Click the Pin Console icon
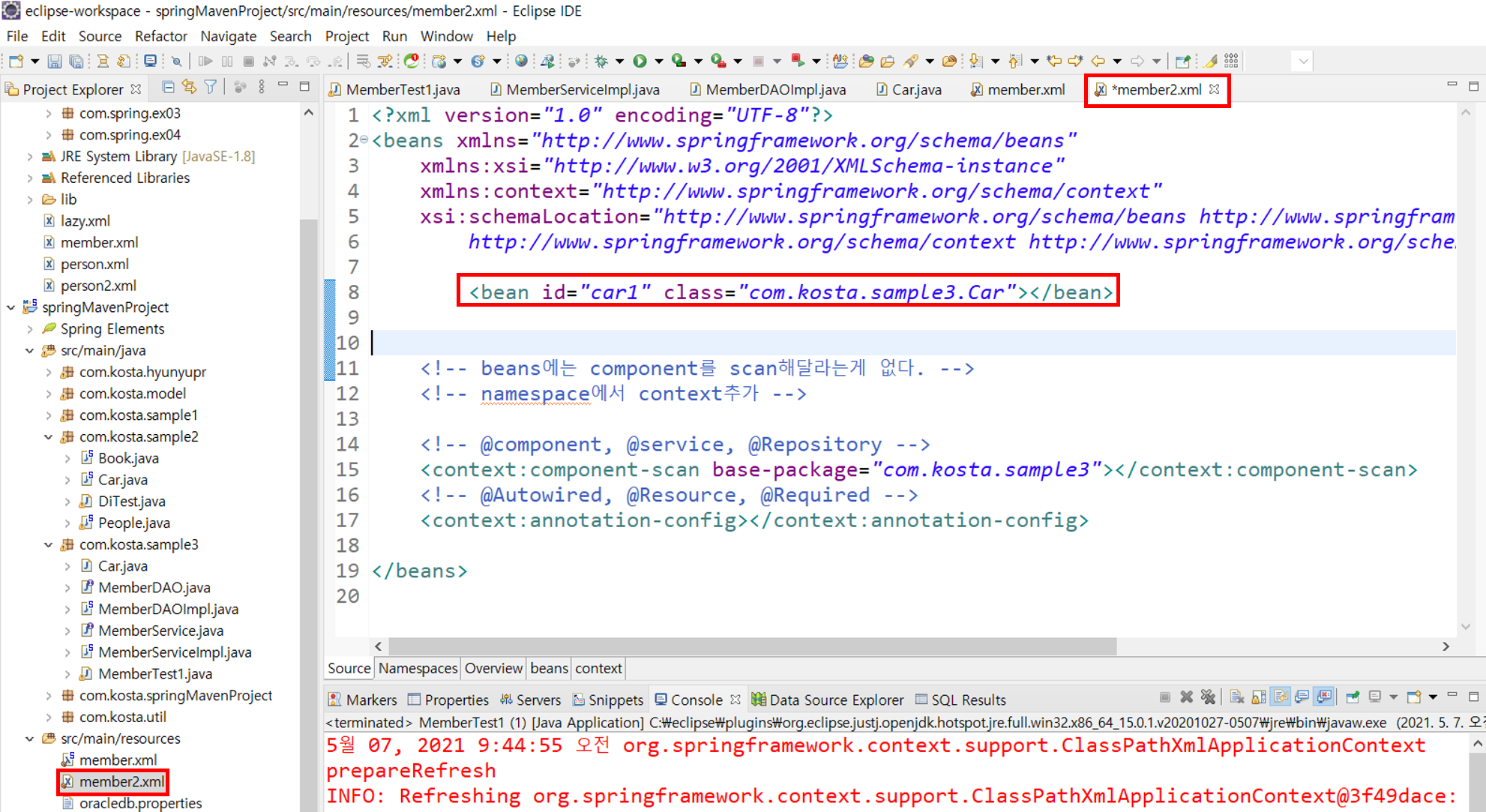 (x=1353, y=697)
